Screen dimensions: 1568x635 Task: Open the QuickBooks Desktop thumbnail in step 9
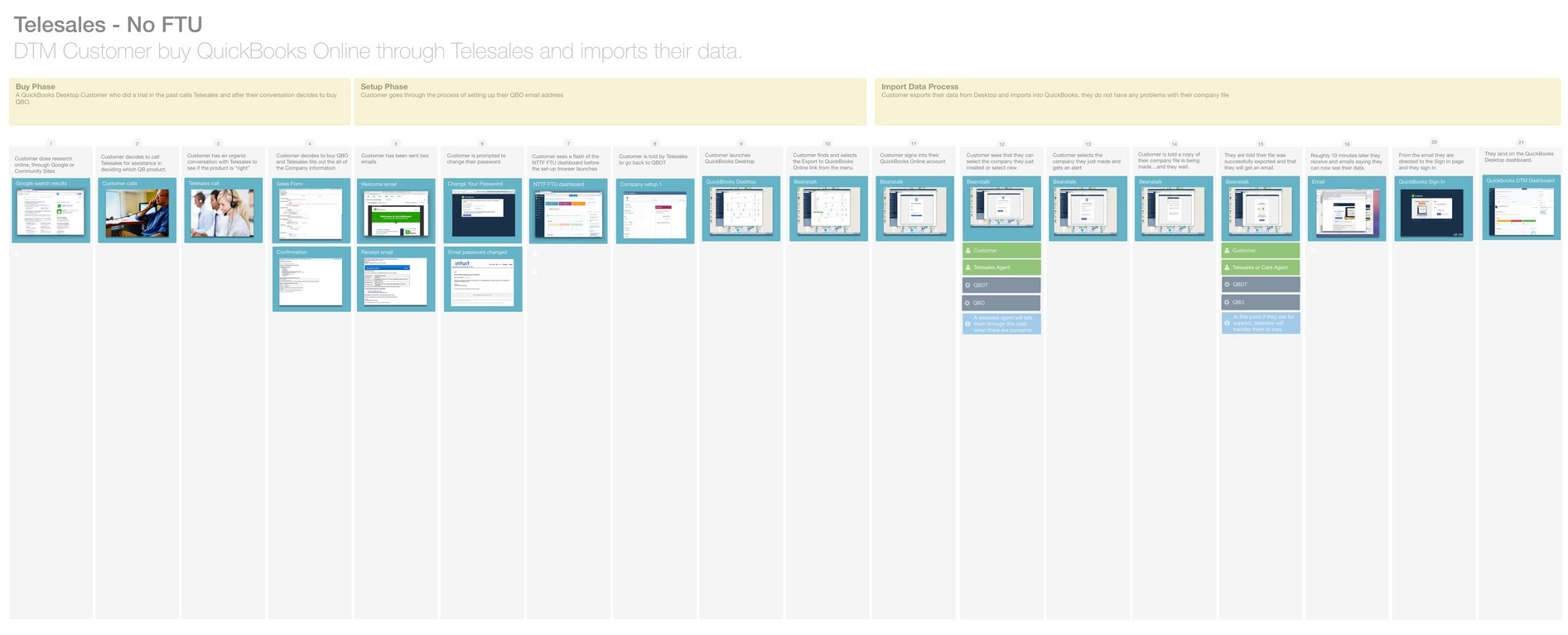tap(741, 210)
